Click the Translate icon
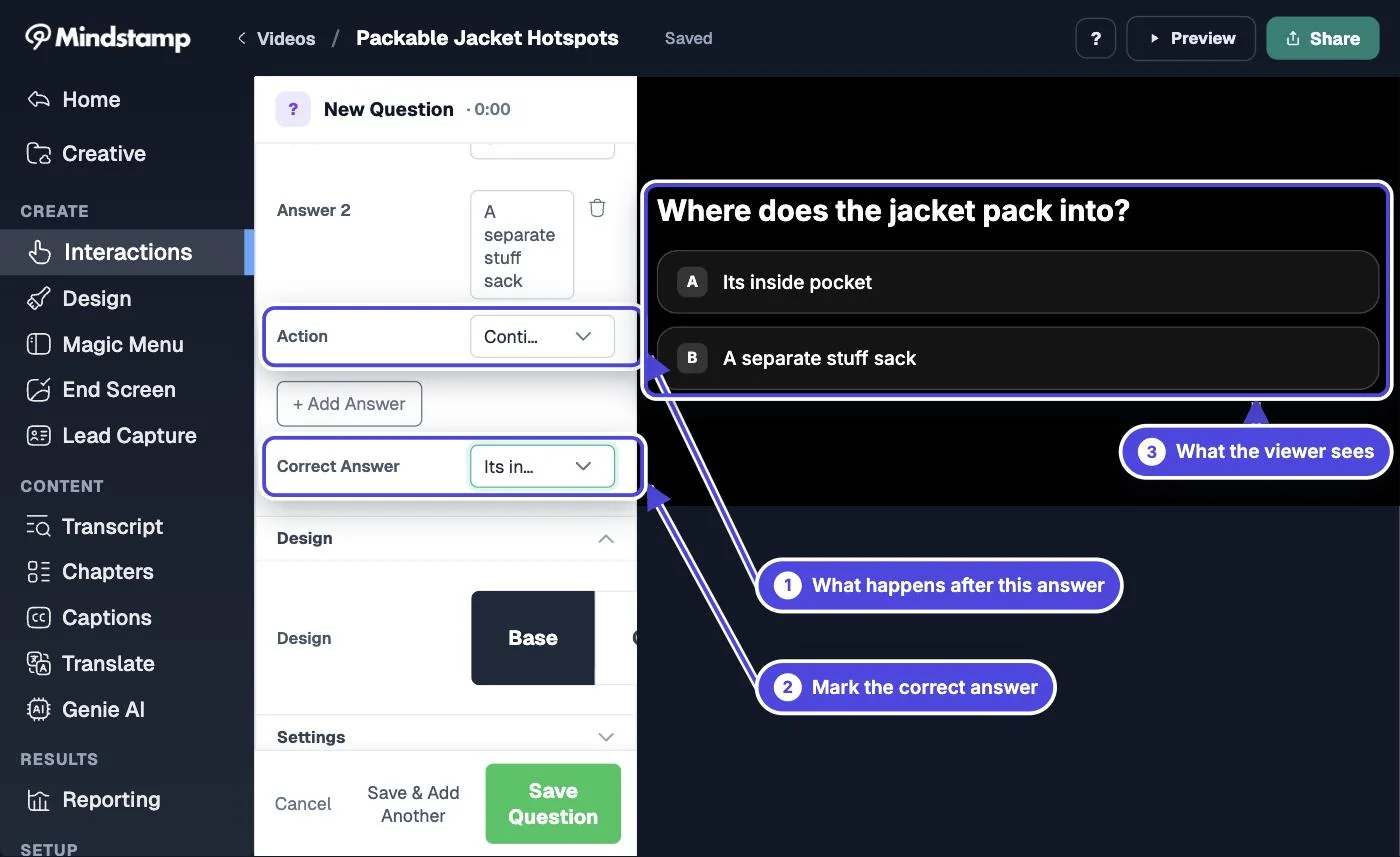This screenshot has height=857, width=1400. pyautogui.click(x=38, y=664)
